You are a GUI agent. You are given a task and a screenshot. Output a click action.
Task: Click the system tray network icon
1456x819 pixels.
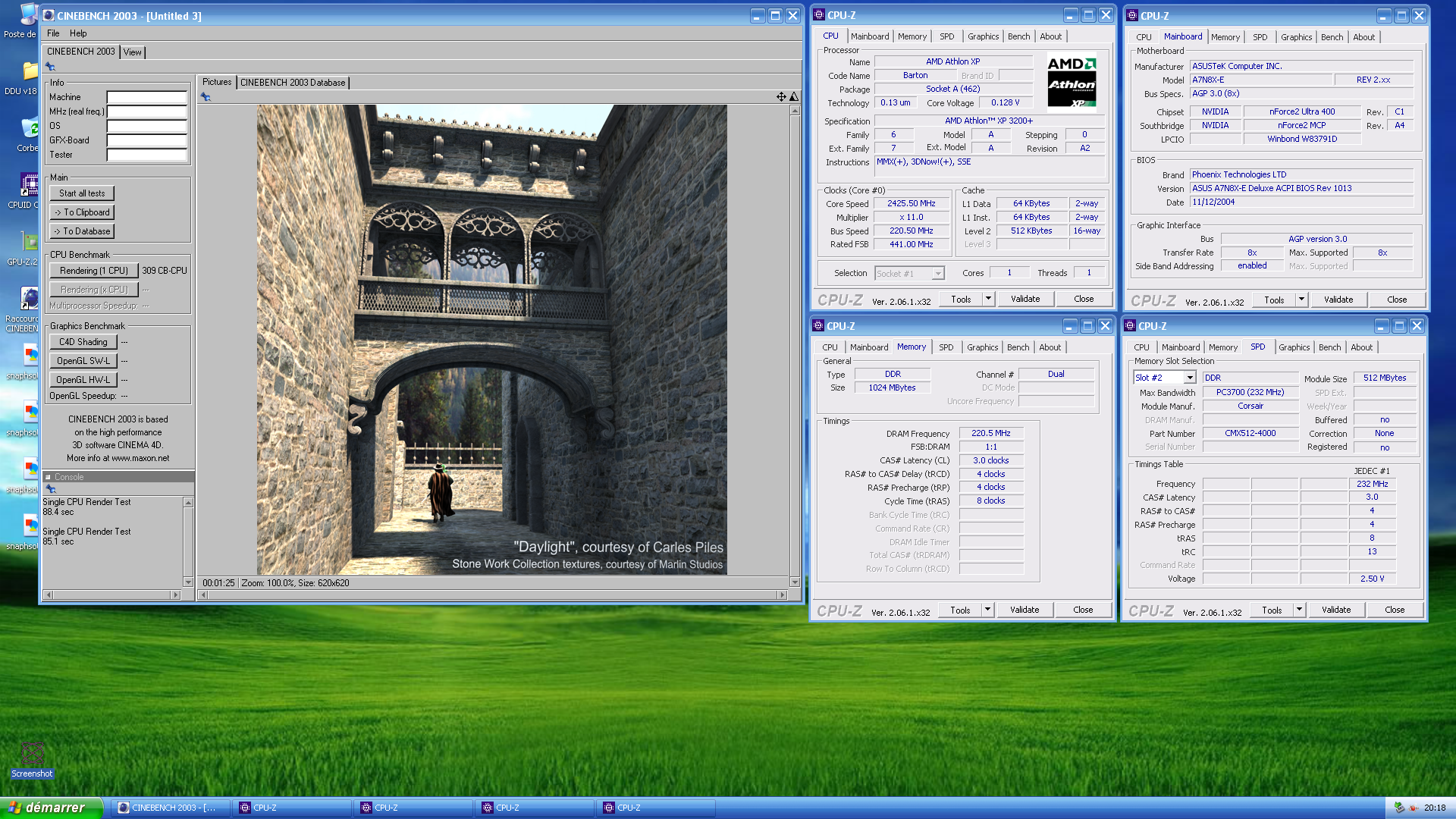tap(1400, 808)
